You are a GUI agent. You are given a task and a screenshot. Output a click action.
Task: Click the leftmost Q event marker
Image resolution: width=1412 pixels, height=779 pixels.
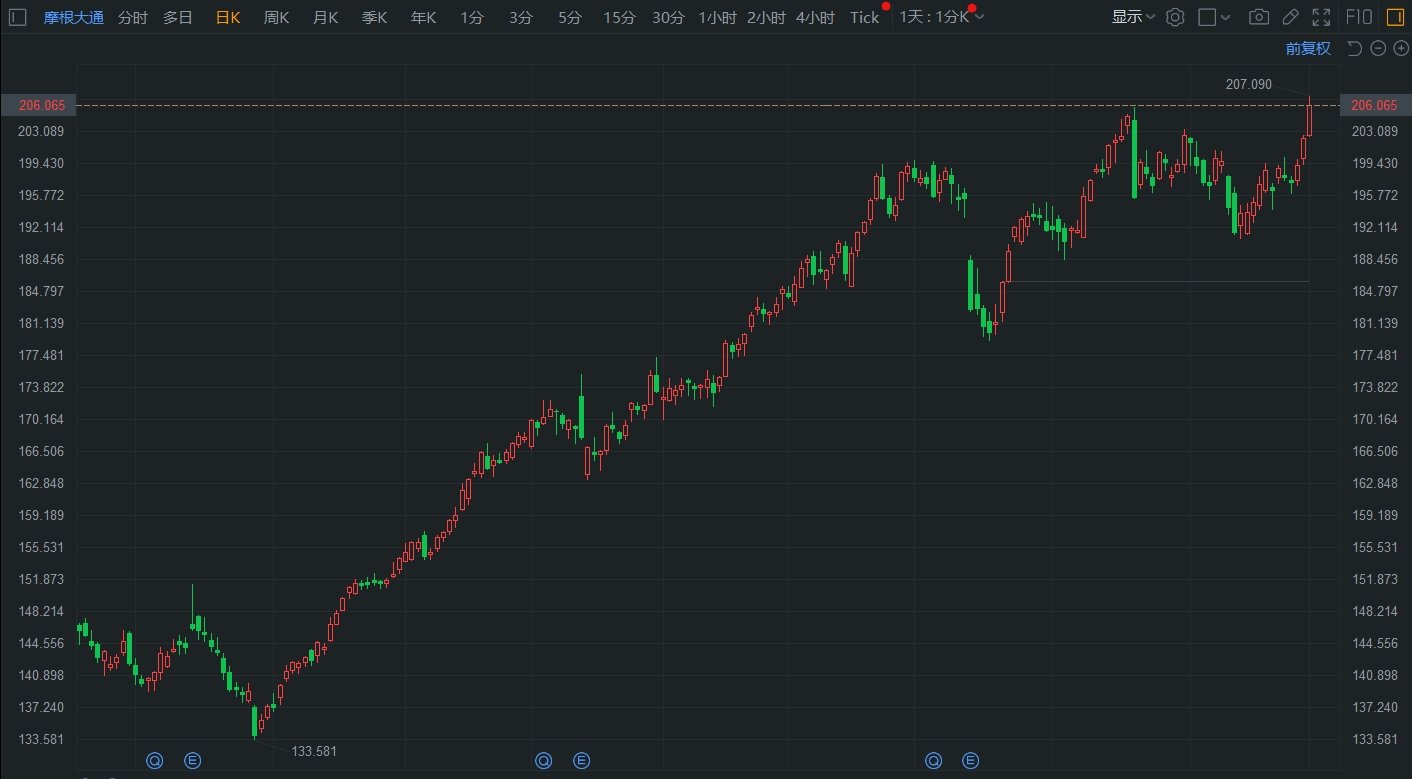[x=154, y=761]
